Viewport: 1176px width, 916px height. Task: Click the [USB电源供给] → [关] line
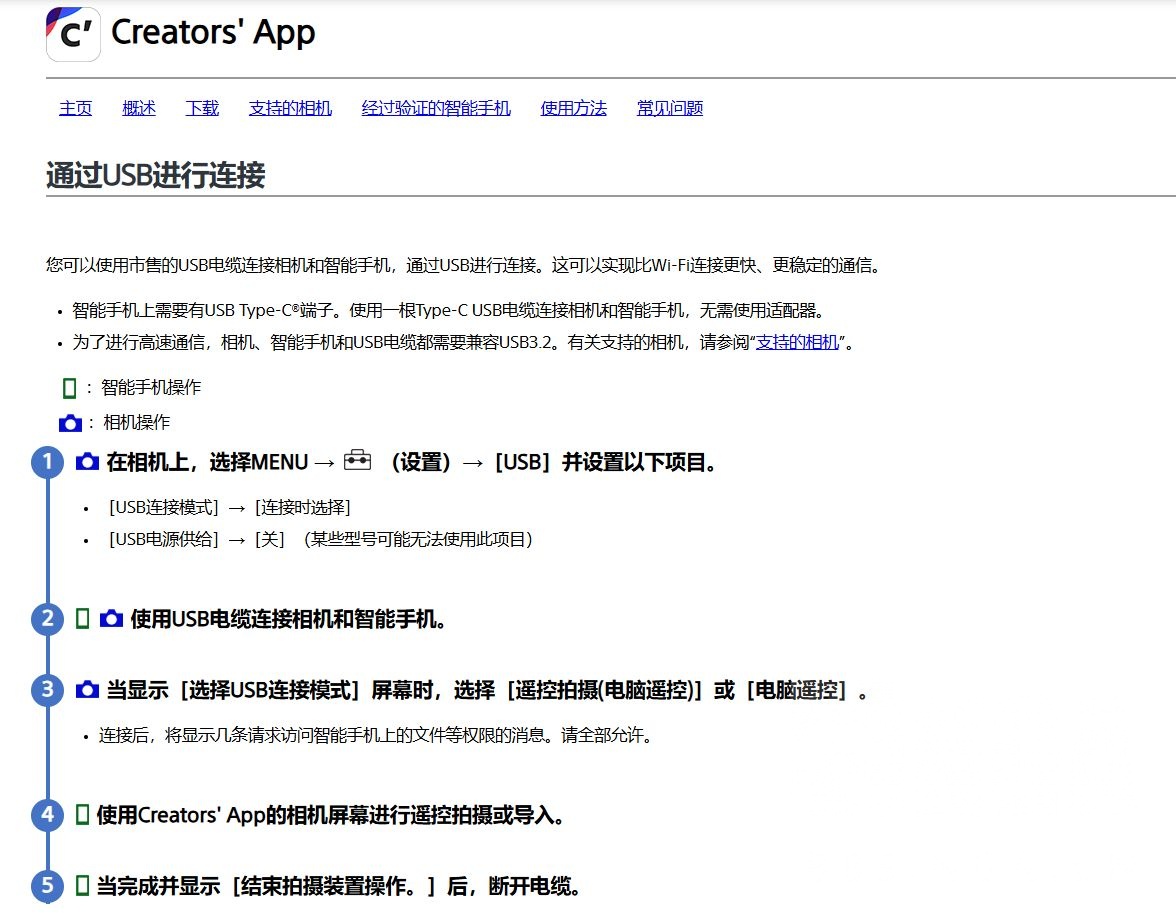tap(320, 539)
